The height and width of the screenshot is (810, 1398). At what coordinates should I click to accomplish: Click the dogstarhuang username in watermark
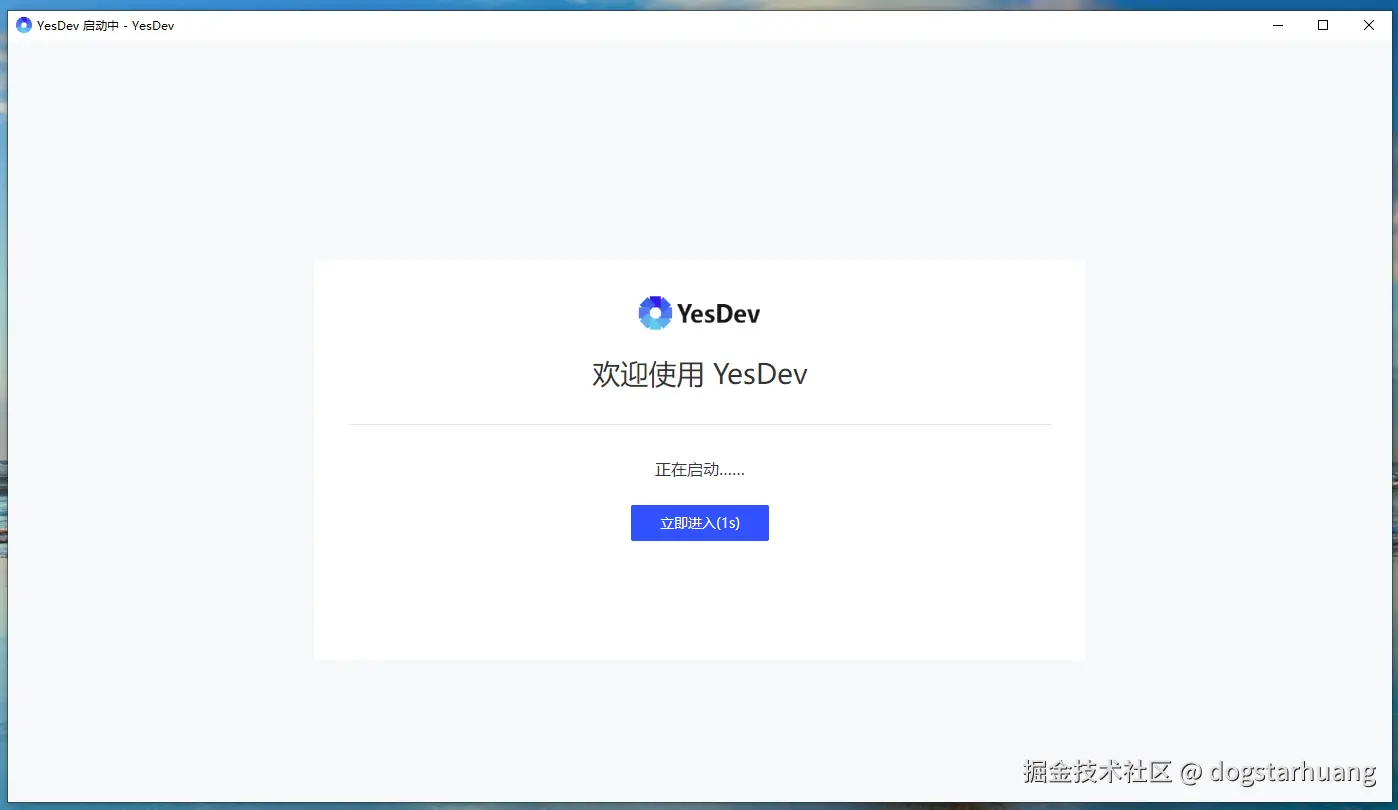coord(1292,772)
